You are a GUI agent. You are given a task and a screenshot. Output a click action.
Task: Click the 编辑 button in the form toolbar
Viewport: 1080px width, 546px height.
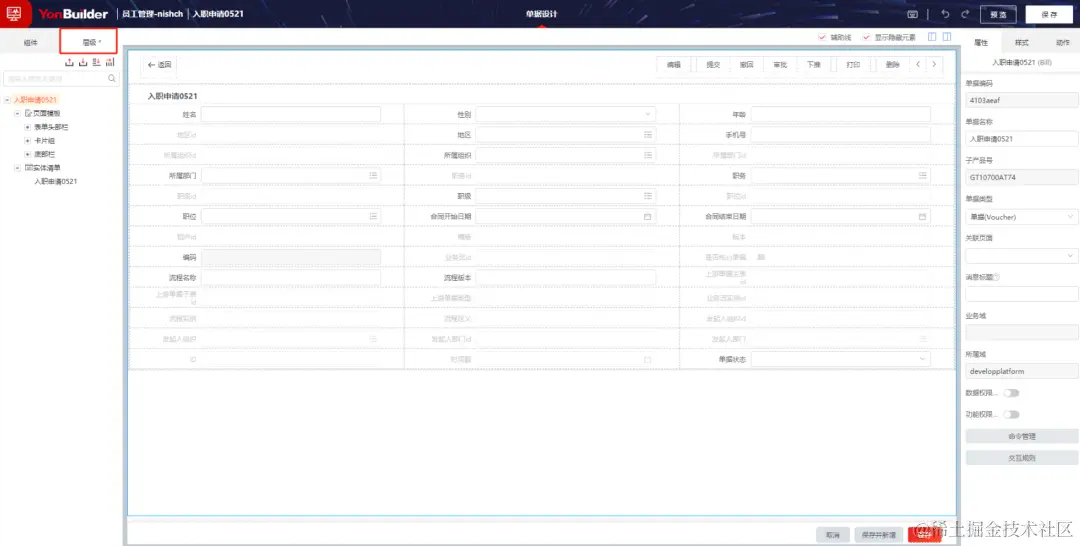[673, 65]
